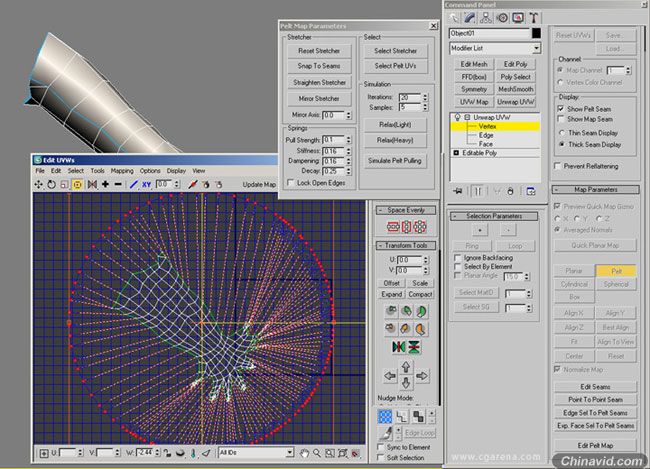The height and width of the screenshot is (469, 650).
Task: Click the Reset Stretcher button
Action: click(x=319, y=51)
